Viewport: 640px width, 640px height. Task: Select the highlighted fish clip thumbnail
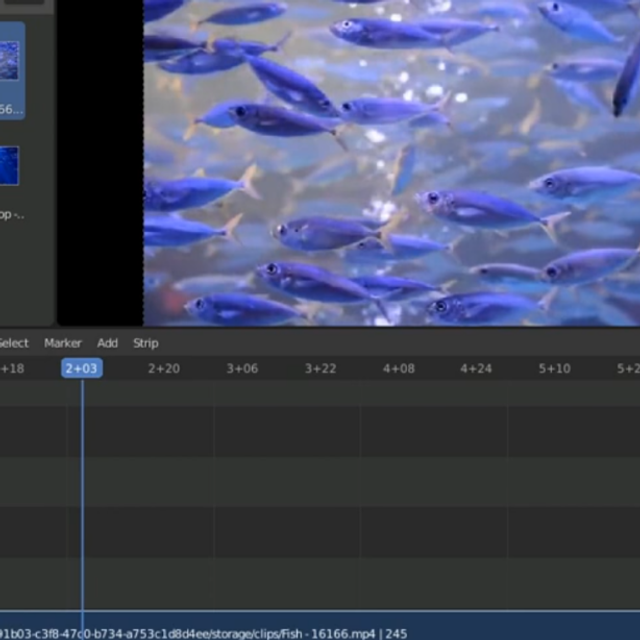9,60
